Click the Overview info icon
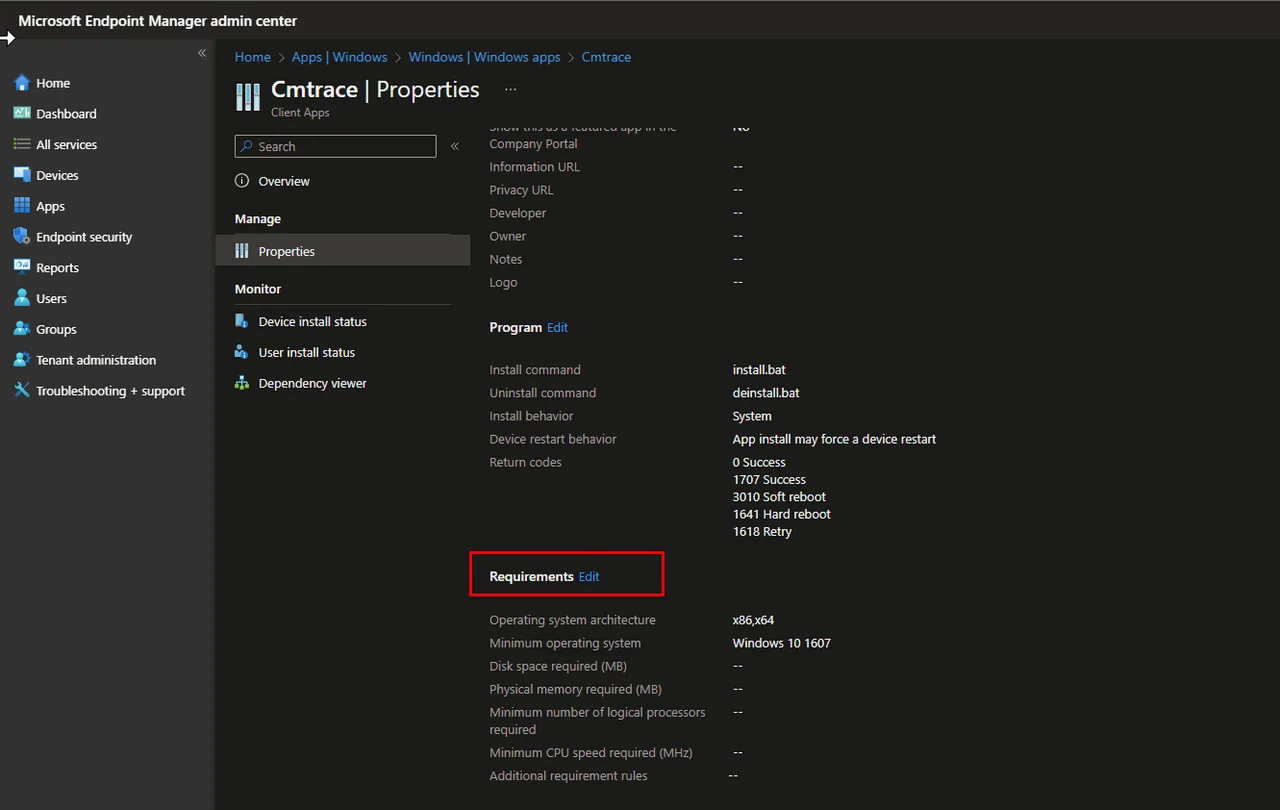 (242, 181)
